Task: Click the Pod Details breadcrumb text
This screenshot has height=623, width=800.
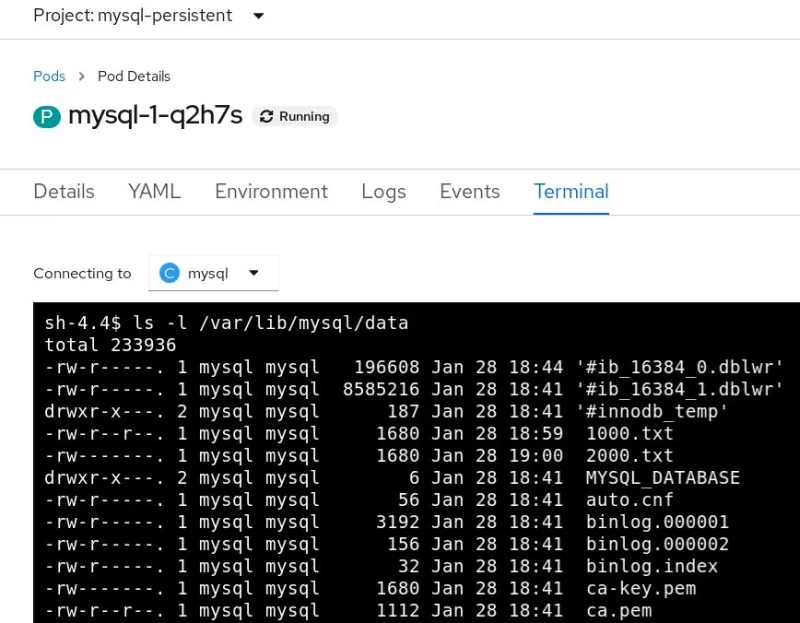Action: click(x=134, y=76)
